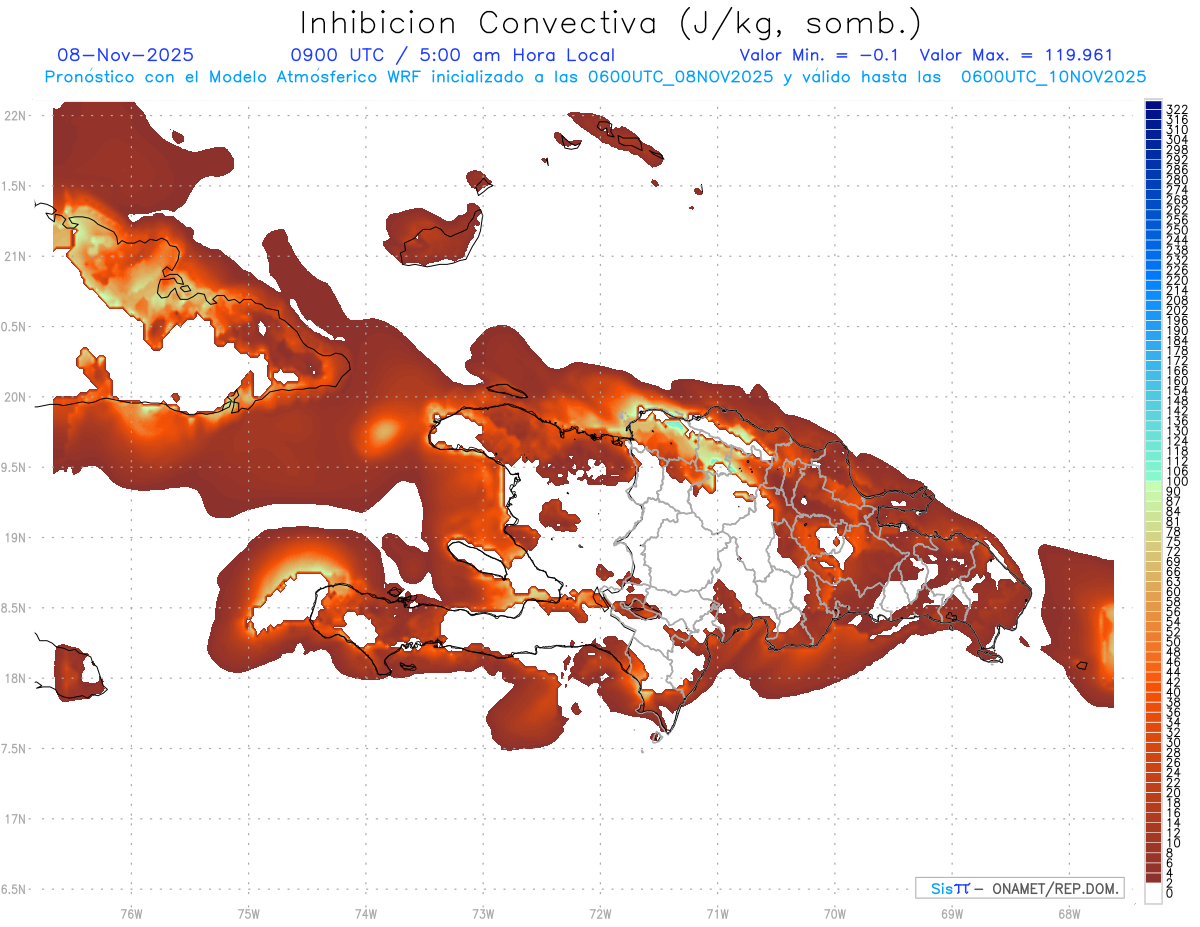Click the light green legend swatch beside 100
1200x927 pixels.
click(1153, 485)
